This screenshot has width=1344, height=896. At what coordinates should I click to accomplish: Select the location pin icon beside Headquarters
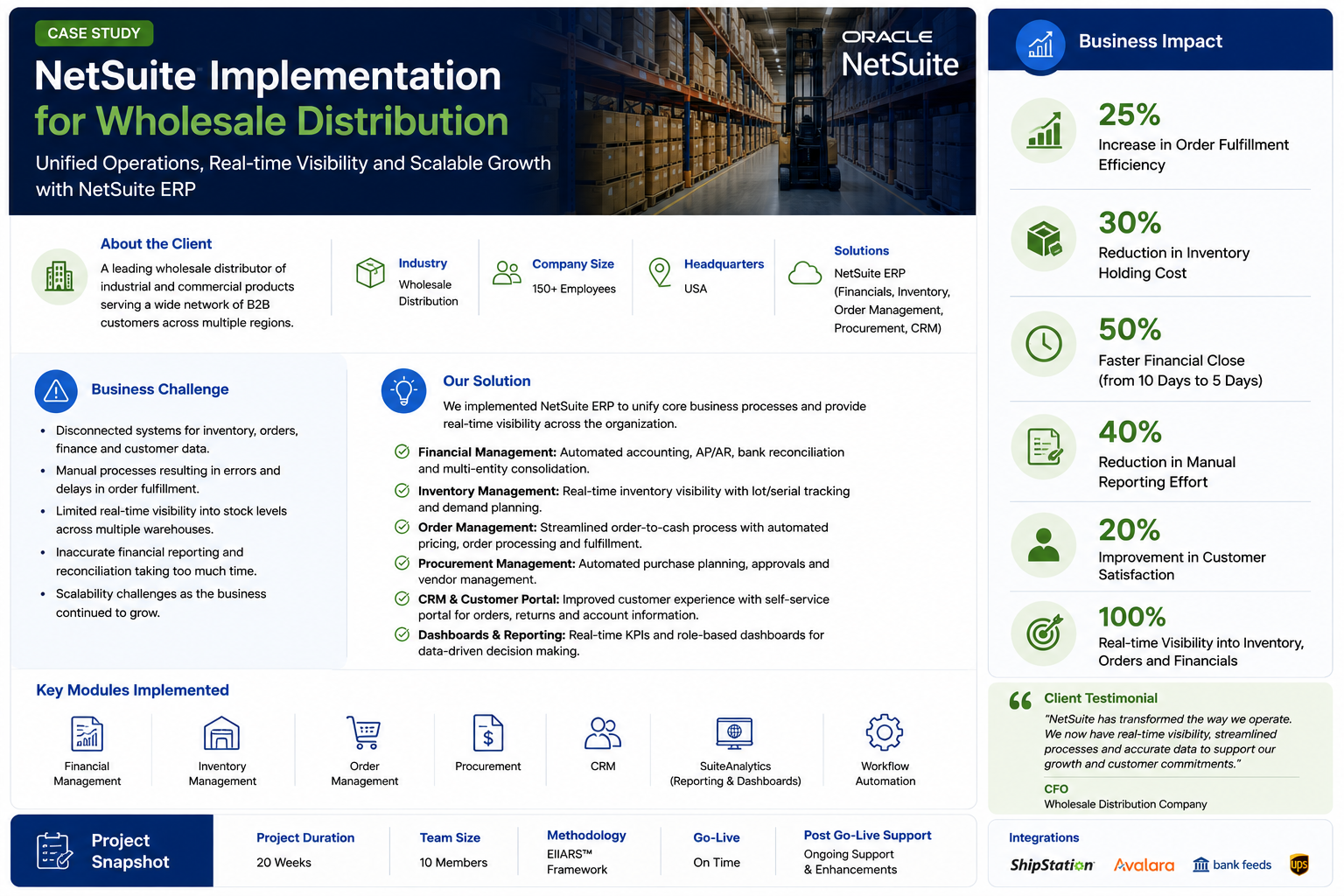[x=660, y=272]
